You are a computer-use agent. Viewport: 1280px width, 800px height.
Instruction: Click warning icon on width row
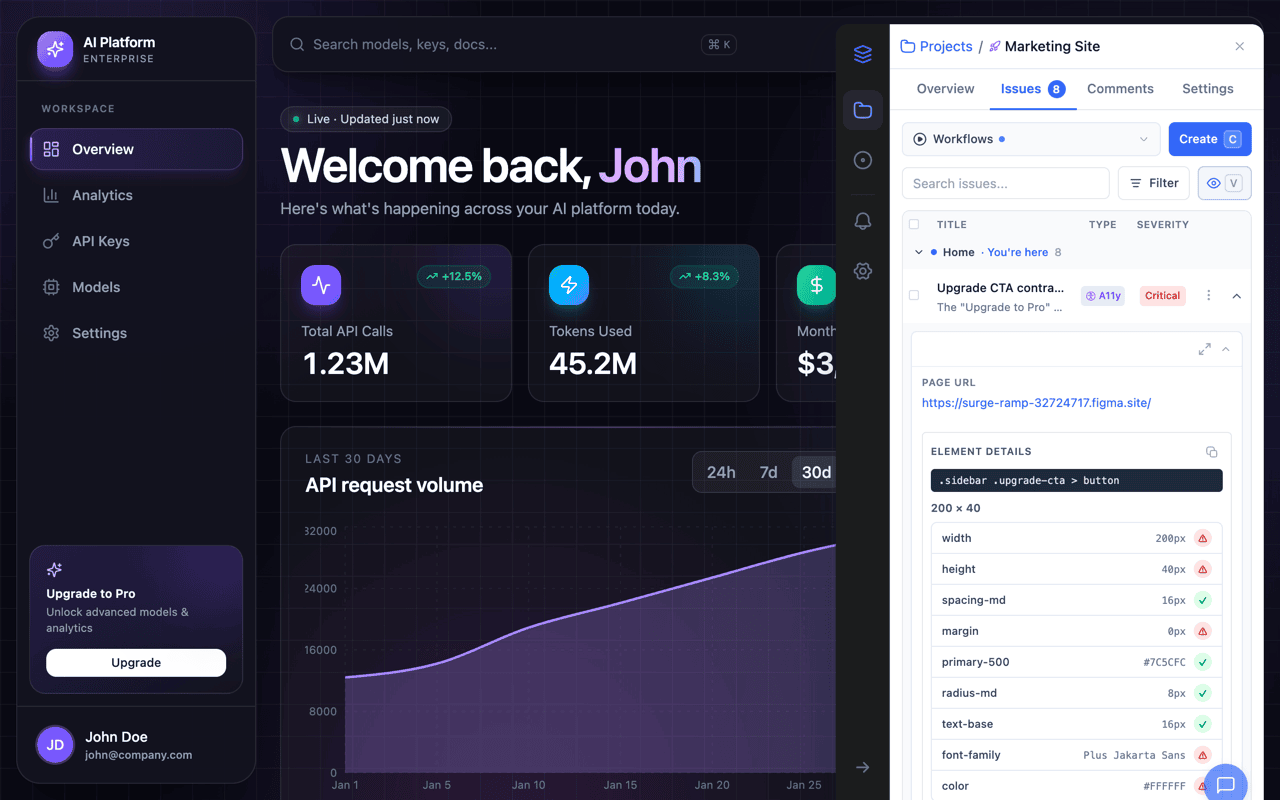click(1203, 538)
